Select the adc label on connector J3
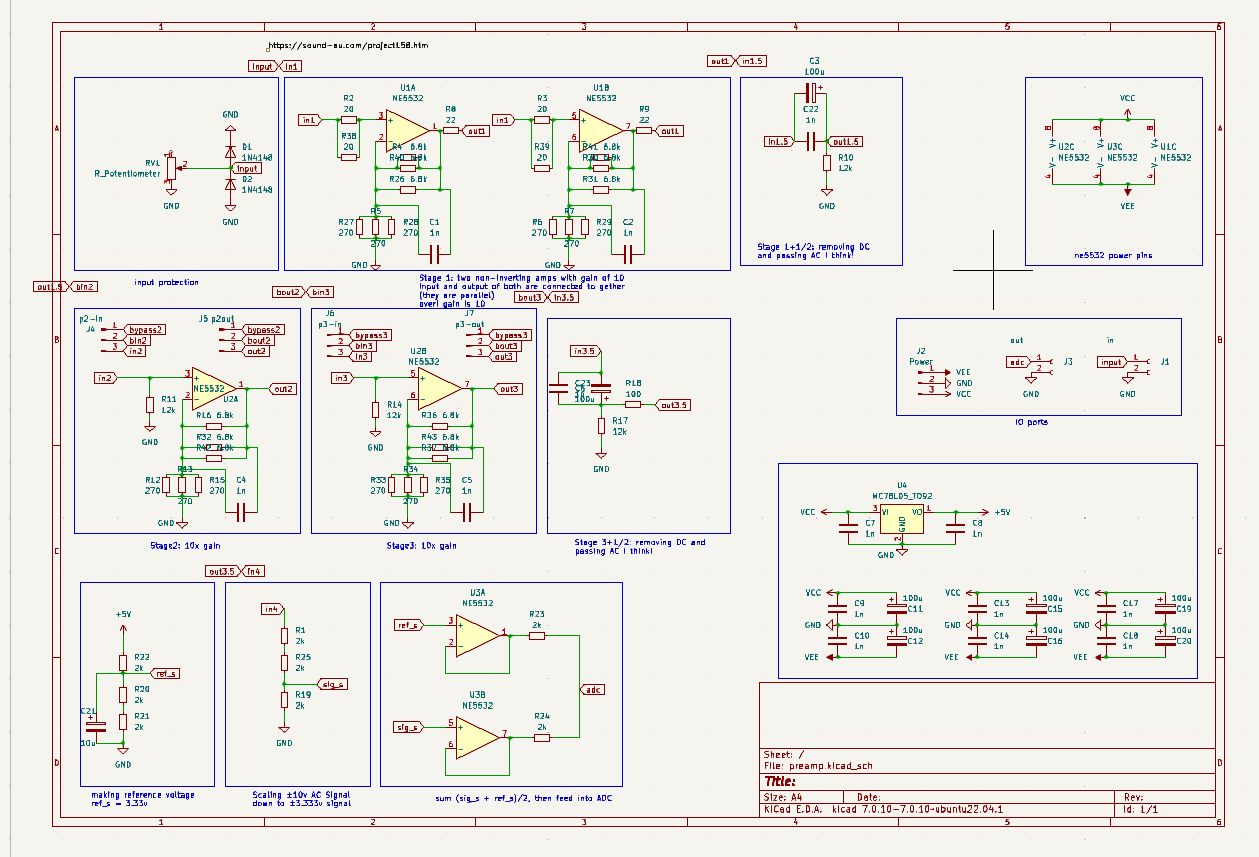 point(1017,362)
